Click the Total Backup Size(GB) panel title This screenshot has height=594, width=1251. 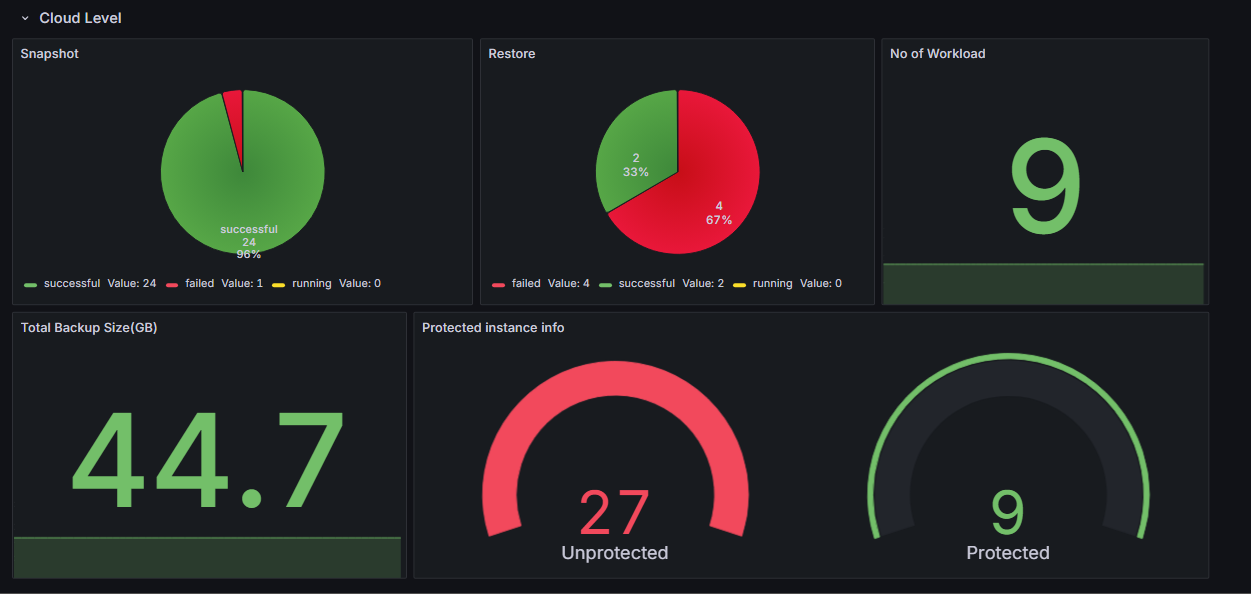tap(88, 327)
